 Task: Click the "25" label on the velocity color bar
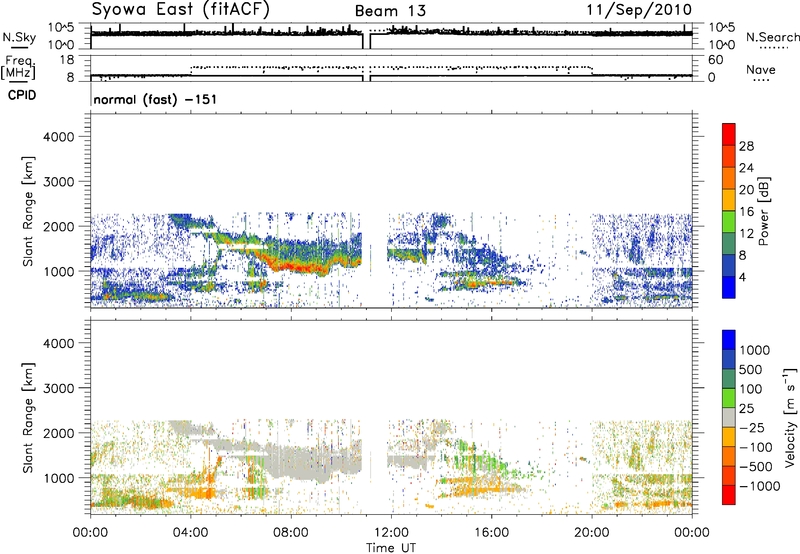pyautogui.click(x=746, y=409)
